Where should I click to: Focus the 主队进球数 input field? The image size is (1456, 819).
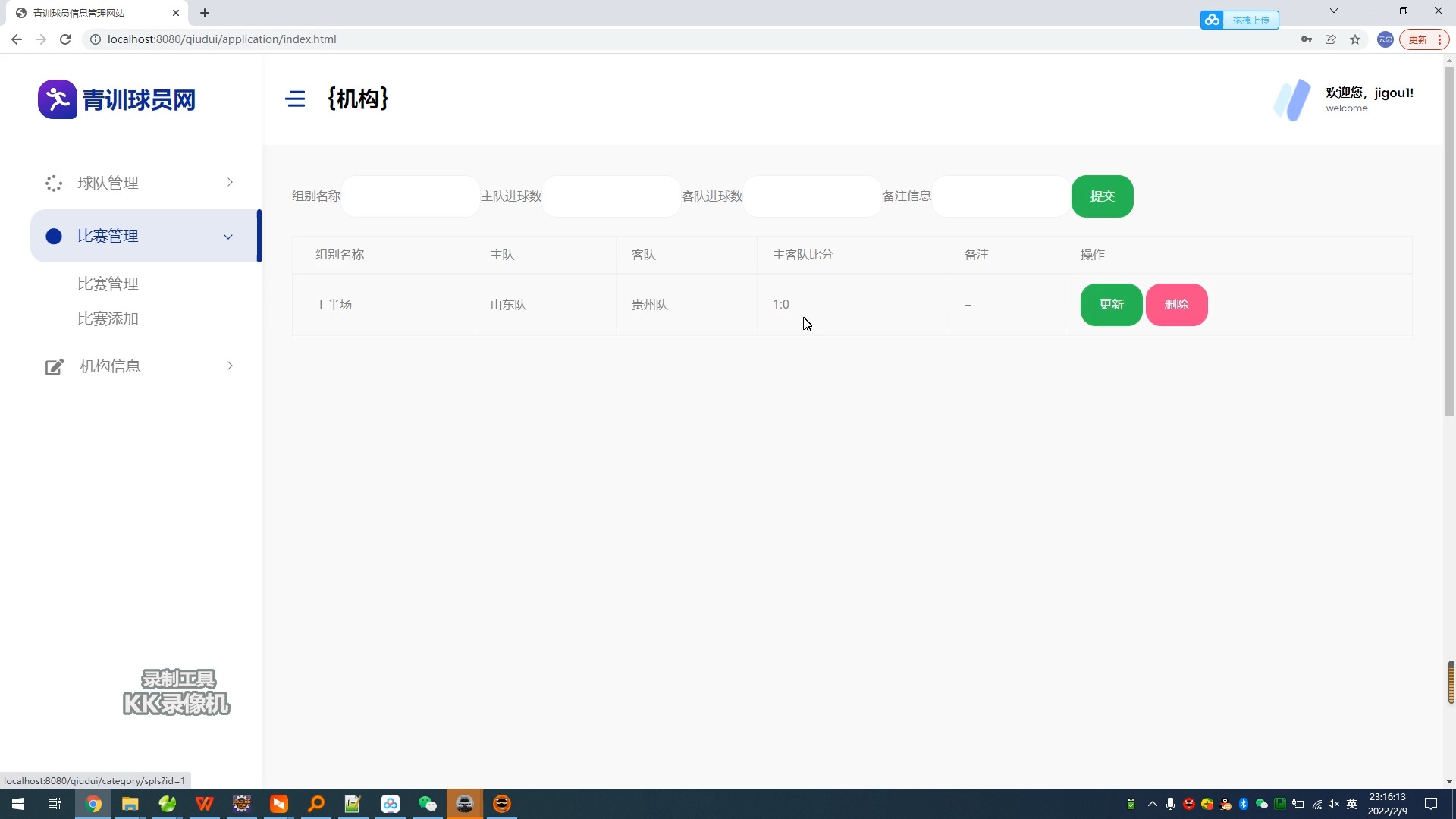611,196
